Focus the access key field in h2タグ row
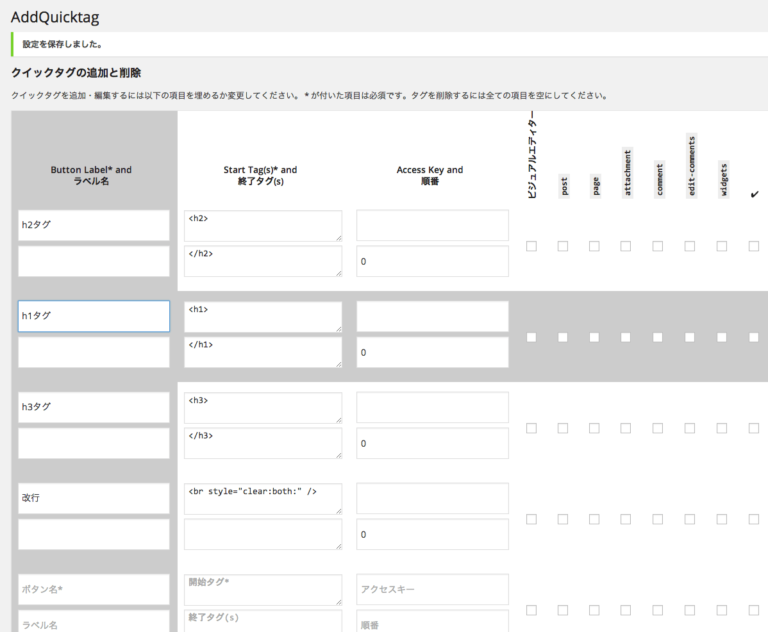This screenshot has height=632, width=768. point(432,225)
